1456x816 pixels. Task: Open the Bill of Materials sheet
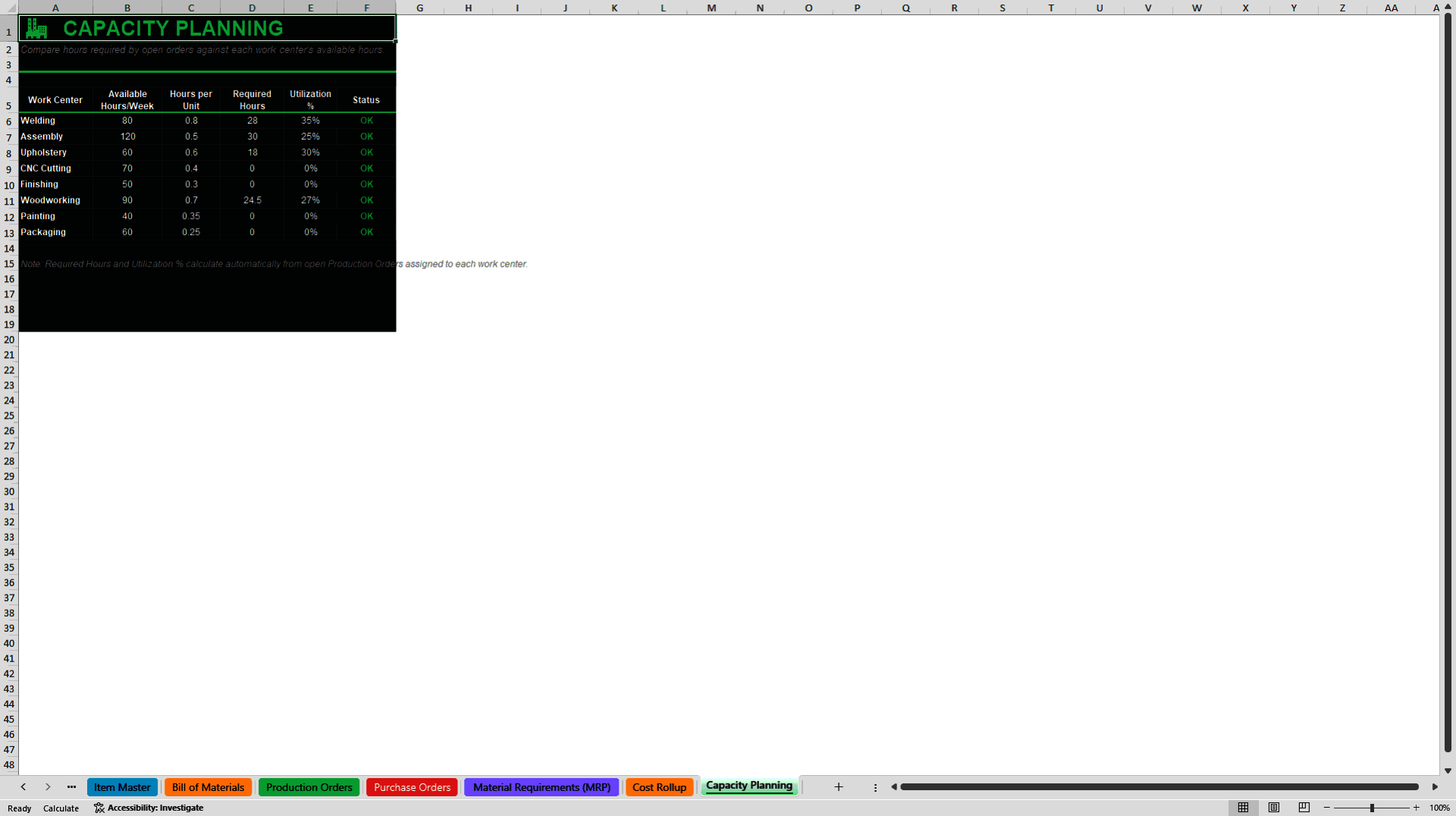tap(208, 787)
